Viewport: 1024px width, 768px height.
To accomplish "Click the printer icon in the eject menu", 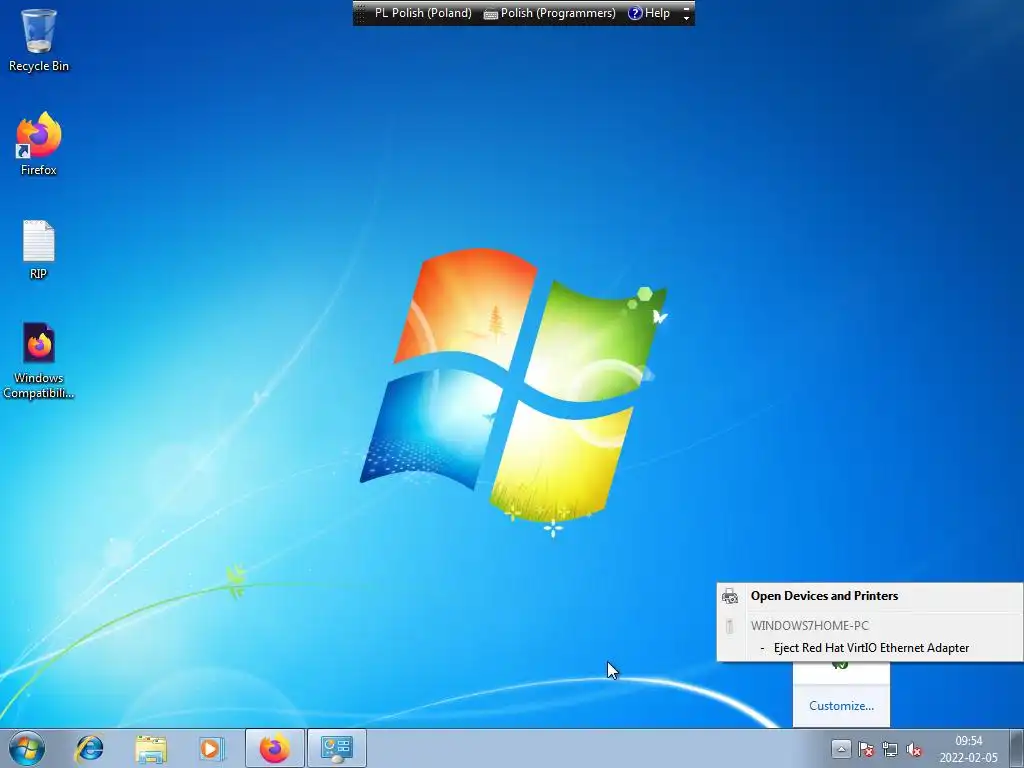I will [730, 596].
